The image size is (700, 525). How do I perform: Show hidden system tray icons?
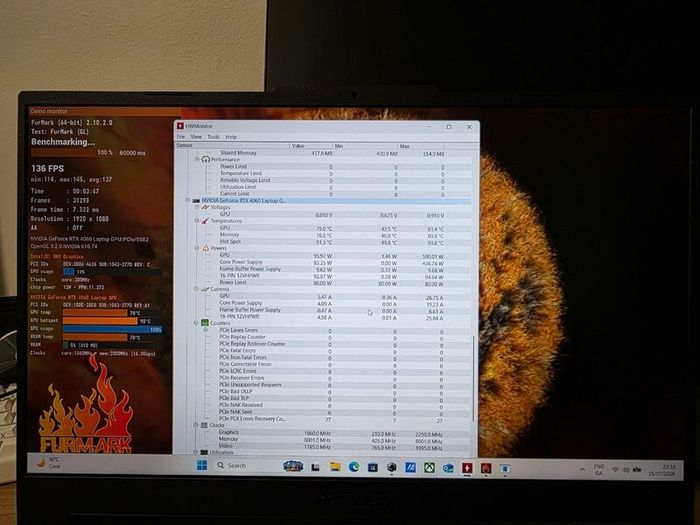point(582,470)
